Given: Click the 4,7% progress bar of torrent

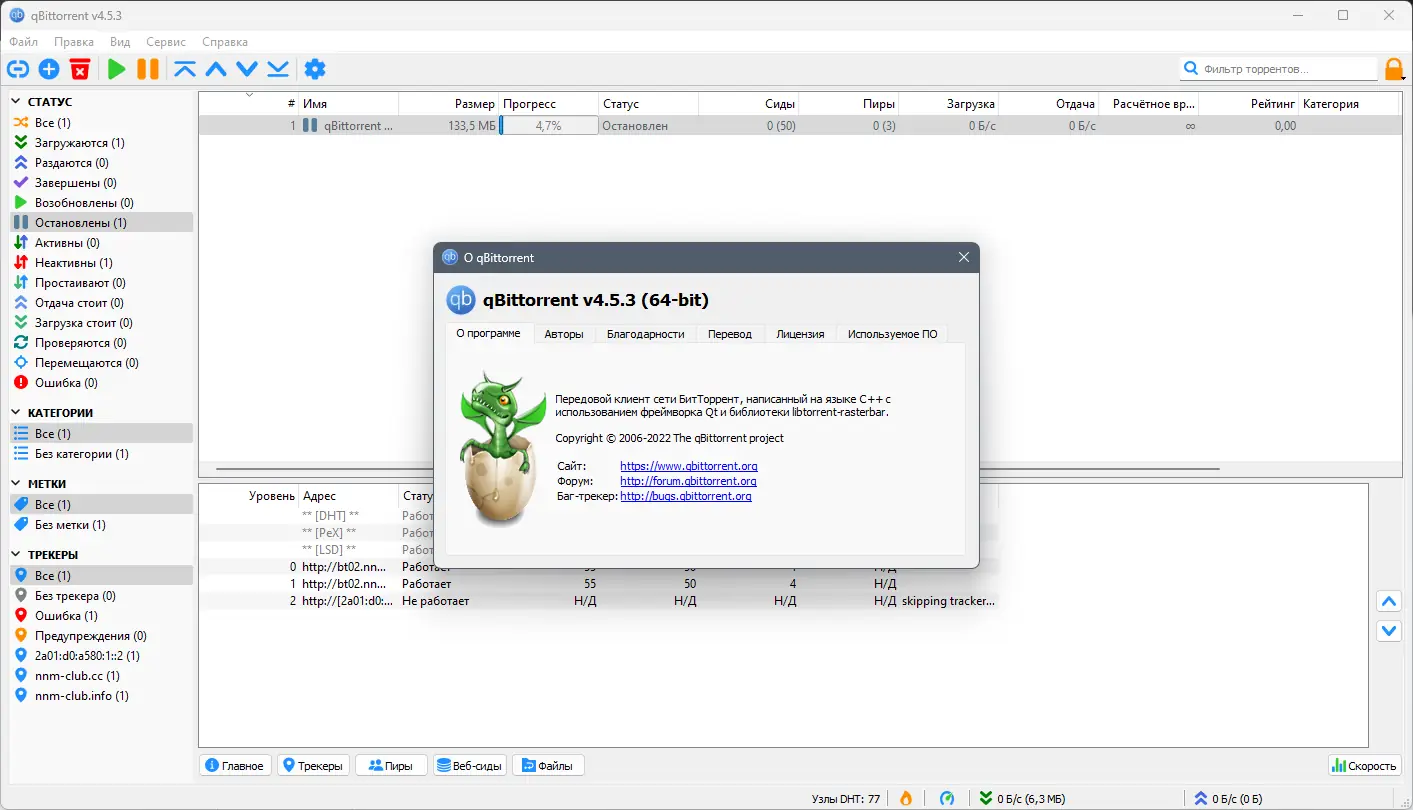Looking at the screenshot, I should coord(549,126).
